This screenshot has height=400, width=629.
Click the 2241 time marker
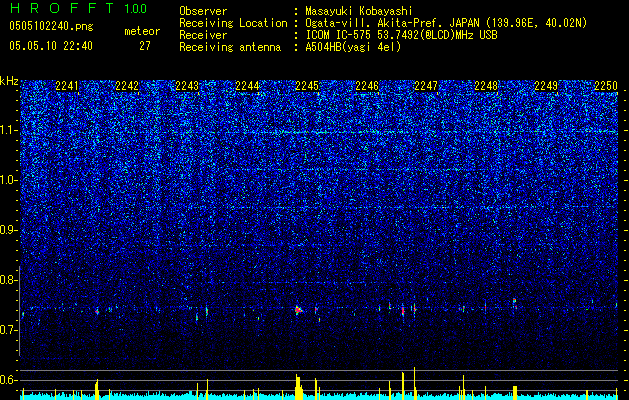coord(67,86)
